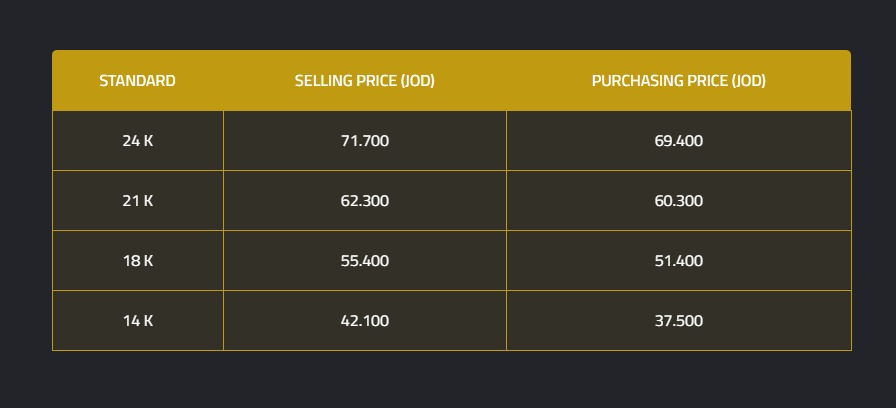
Task: Select the 24 K standard cell
Action: click(x=137, y=141)
